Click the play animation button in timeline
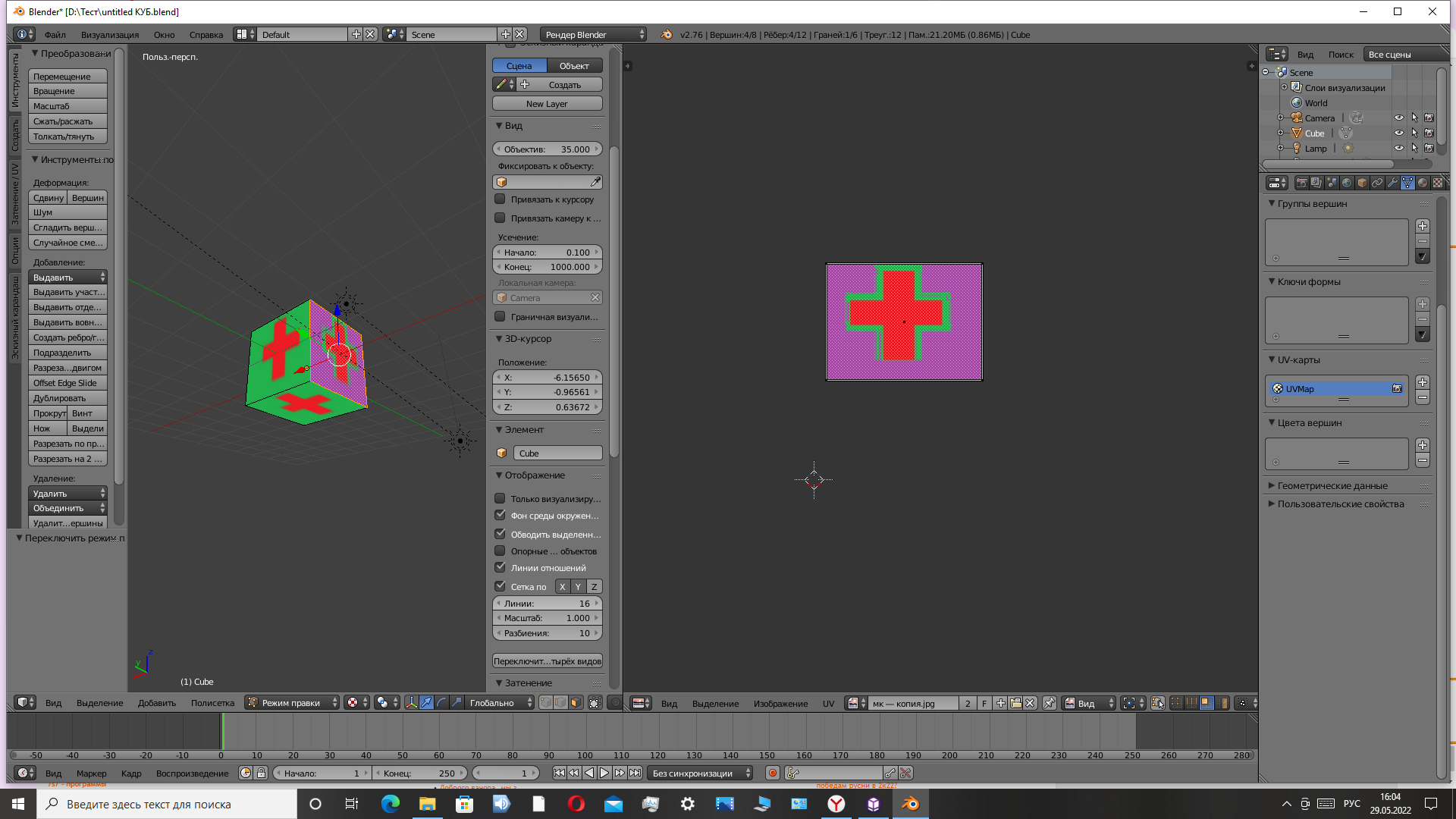 [x=604, y=773]
